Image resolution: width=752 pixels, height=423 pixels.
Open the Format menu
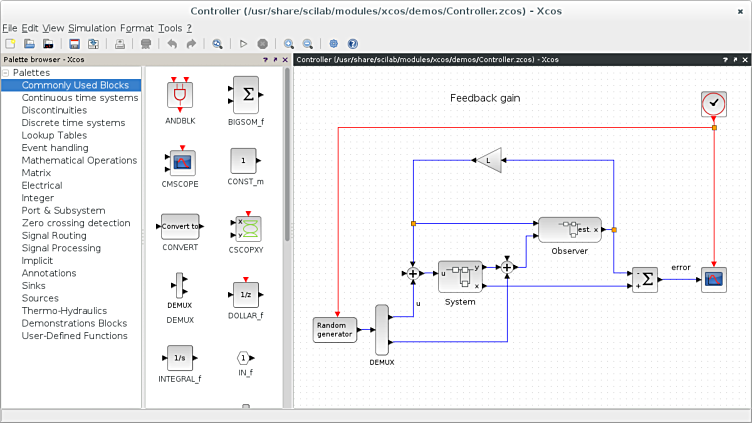pos(136,28)
